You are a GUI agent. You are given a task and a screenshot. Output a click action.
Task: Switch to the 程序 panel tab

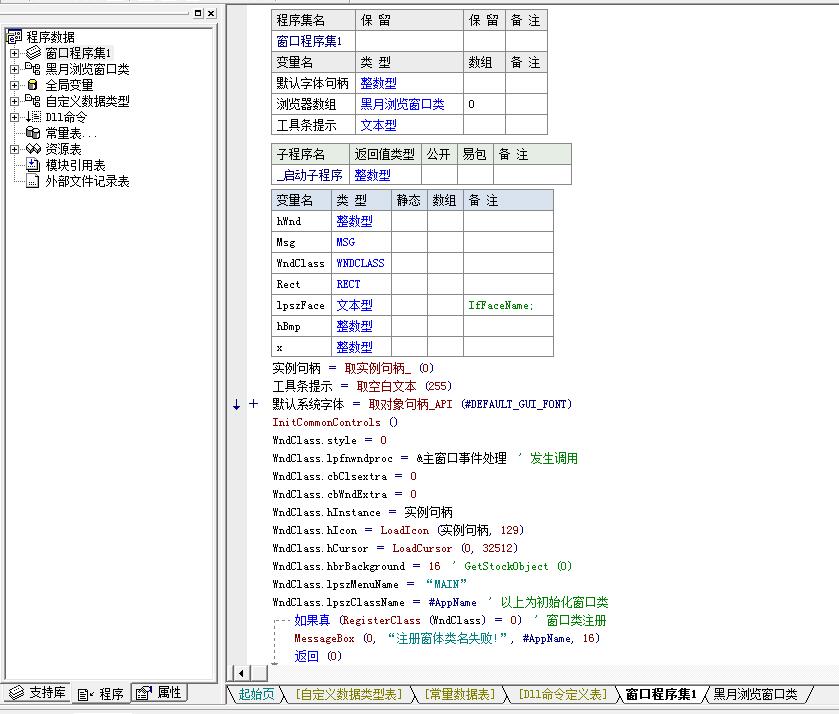[101, 694]
